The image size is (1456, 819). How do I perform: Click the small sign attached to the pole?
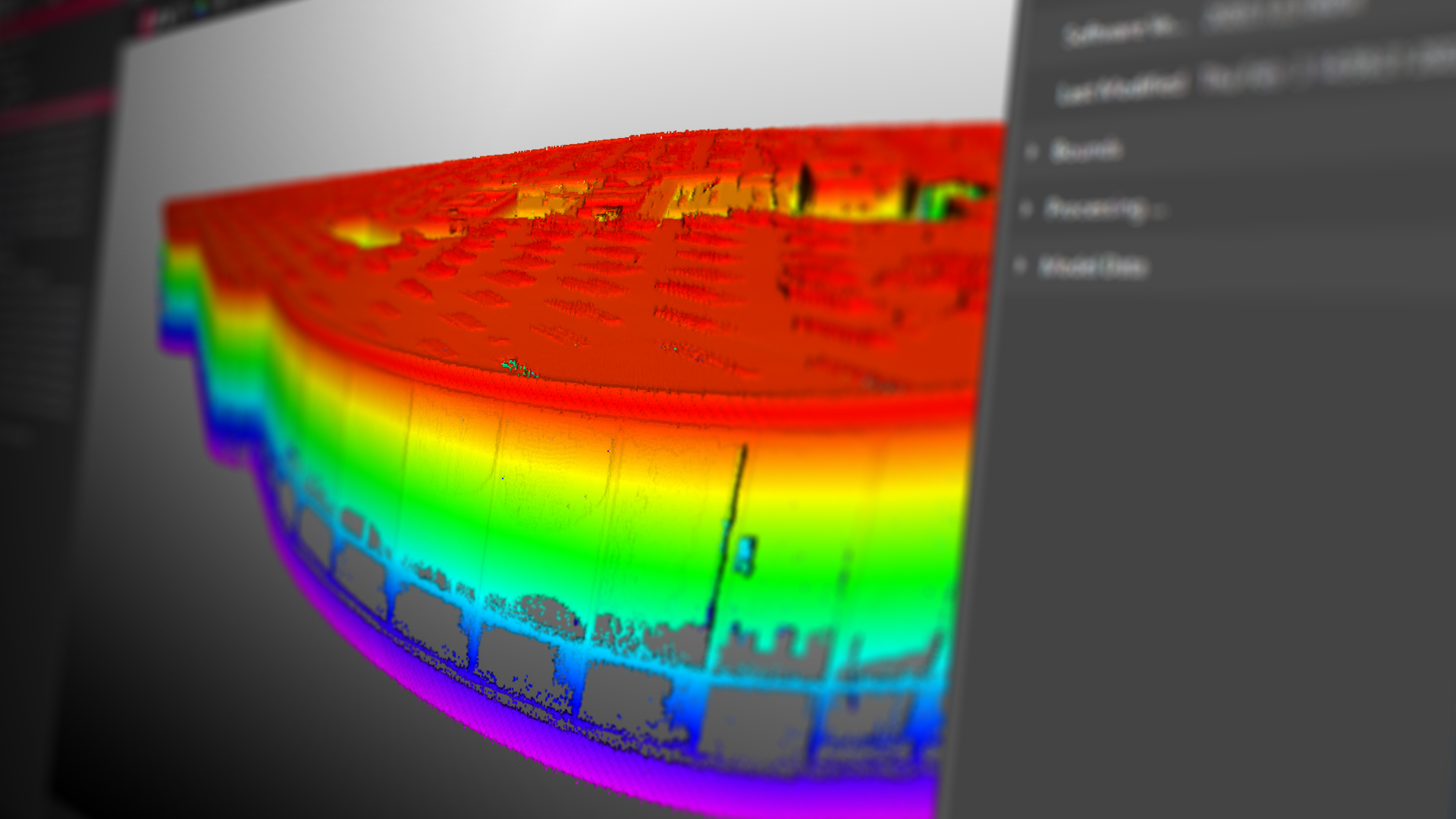pos(745,554)
